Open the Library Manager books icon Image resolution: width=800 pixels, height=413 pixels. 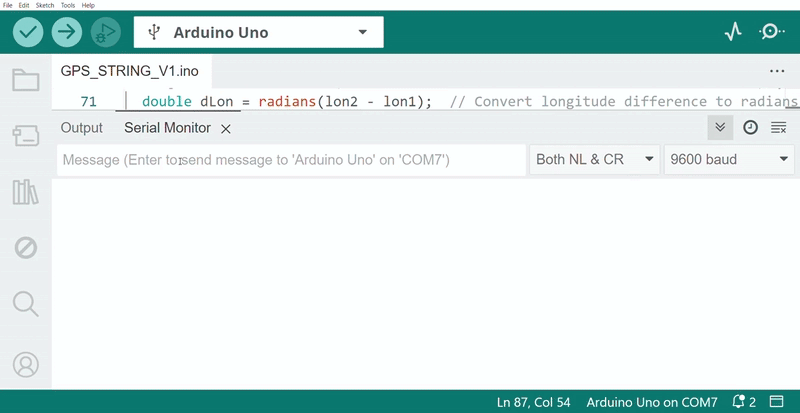point(26,192)
